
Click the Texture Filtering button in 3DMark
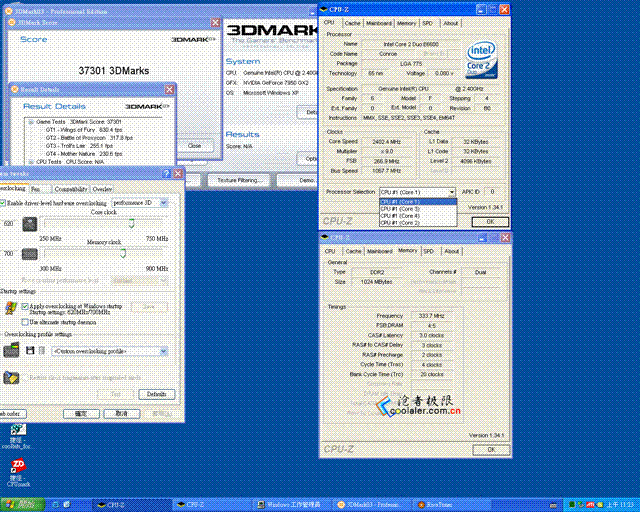238,180
